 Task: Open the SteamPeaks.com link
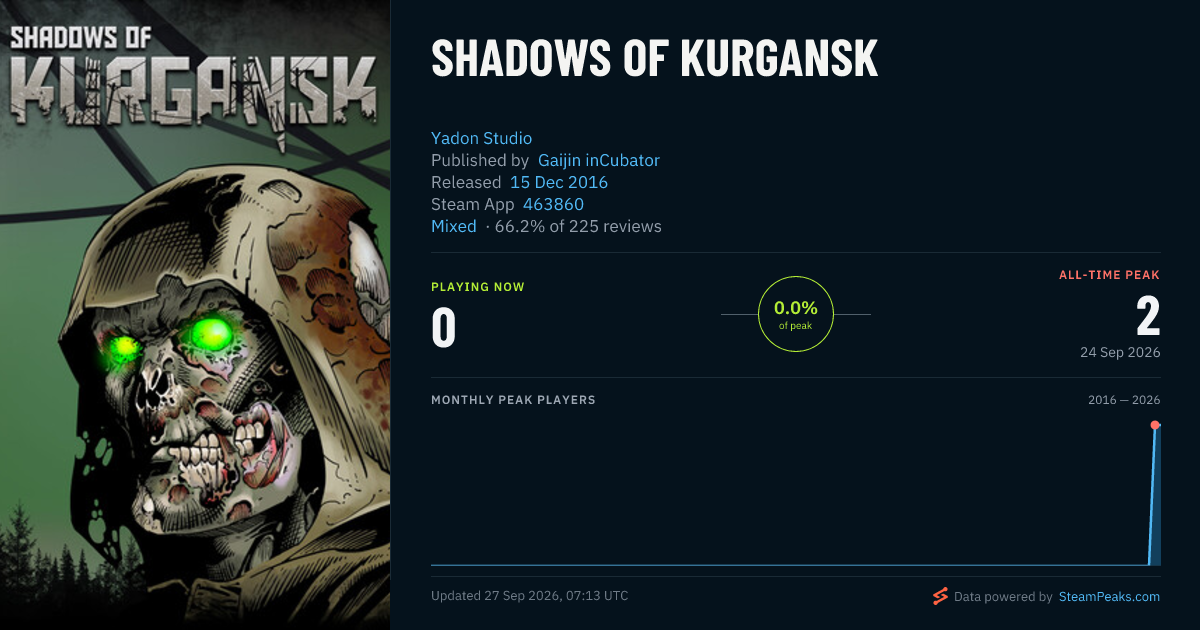pyautogui.click(x=1108, y=597)
